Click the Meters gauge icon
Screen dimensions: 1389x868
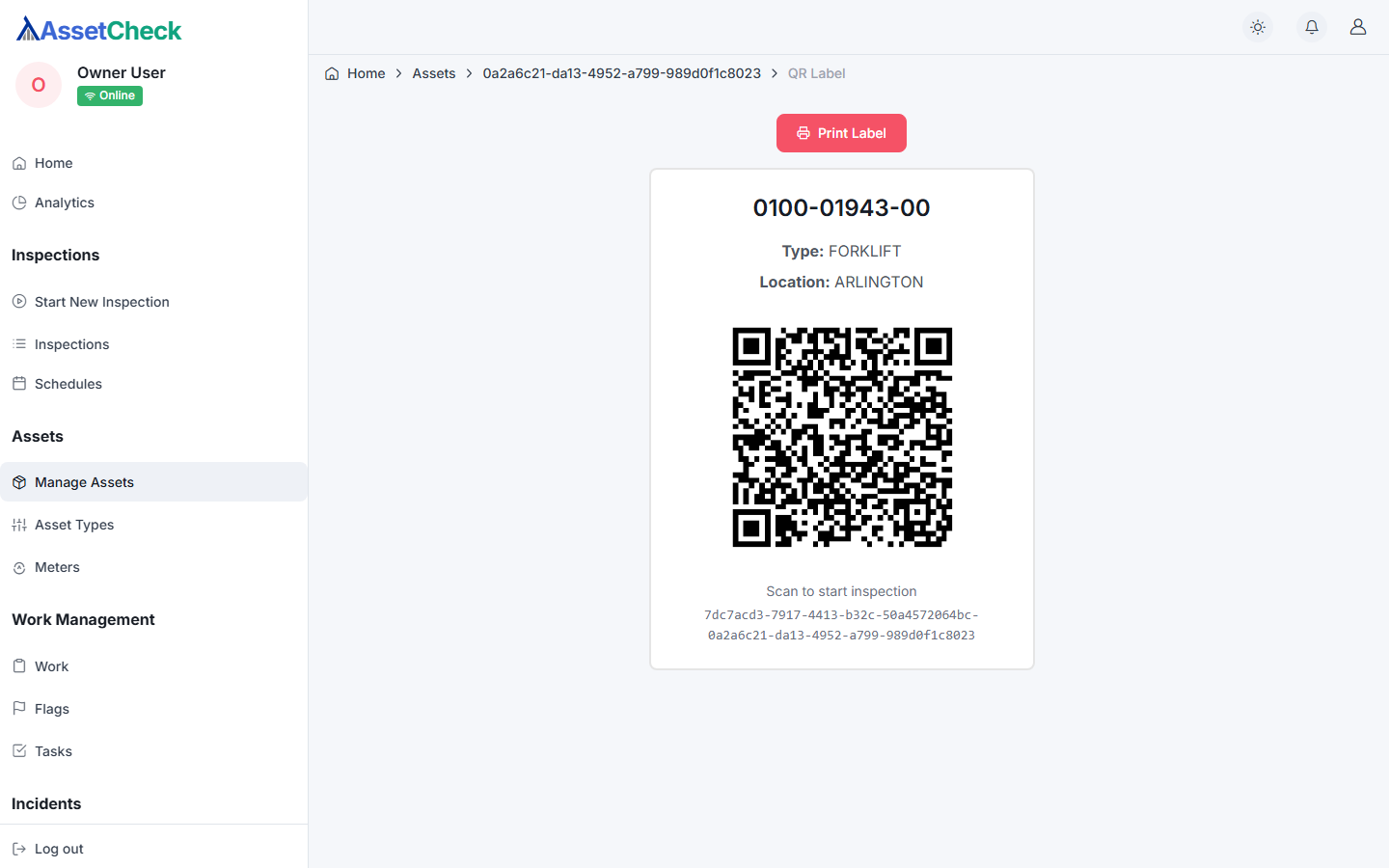(x=19, y=568)
